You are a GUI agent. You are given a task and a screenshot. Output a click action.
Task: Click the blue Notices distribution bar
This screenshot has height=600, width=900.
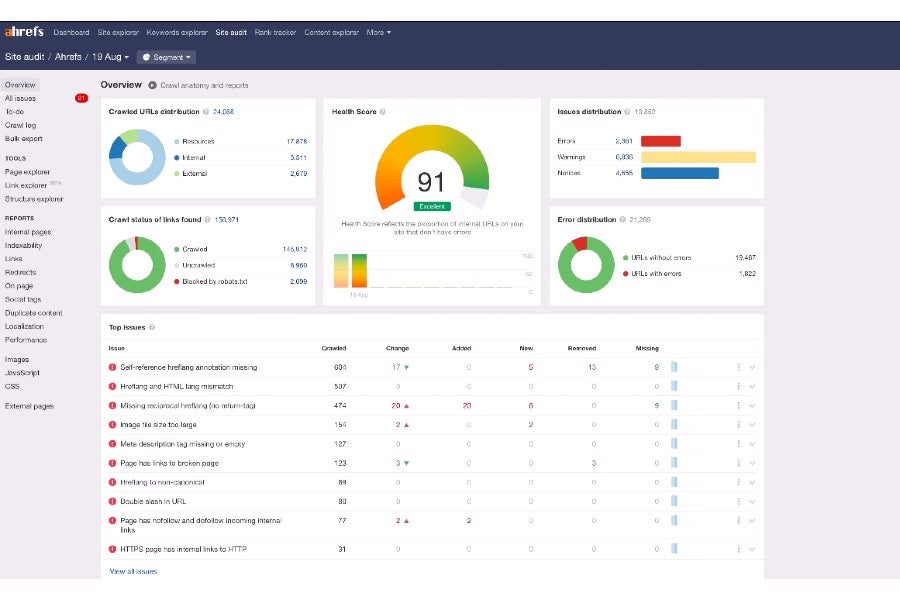680,173
